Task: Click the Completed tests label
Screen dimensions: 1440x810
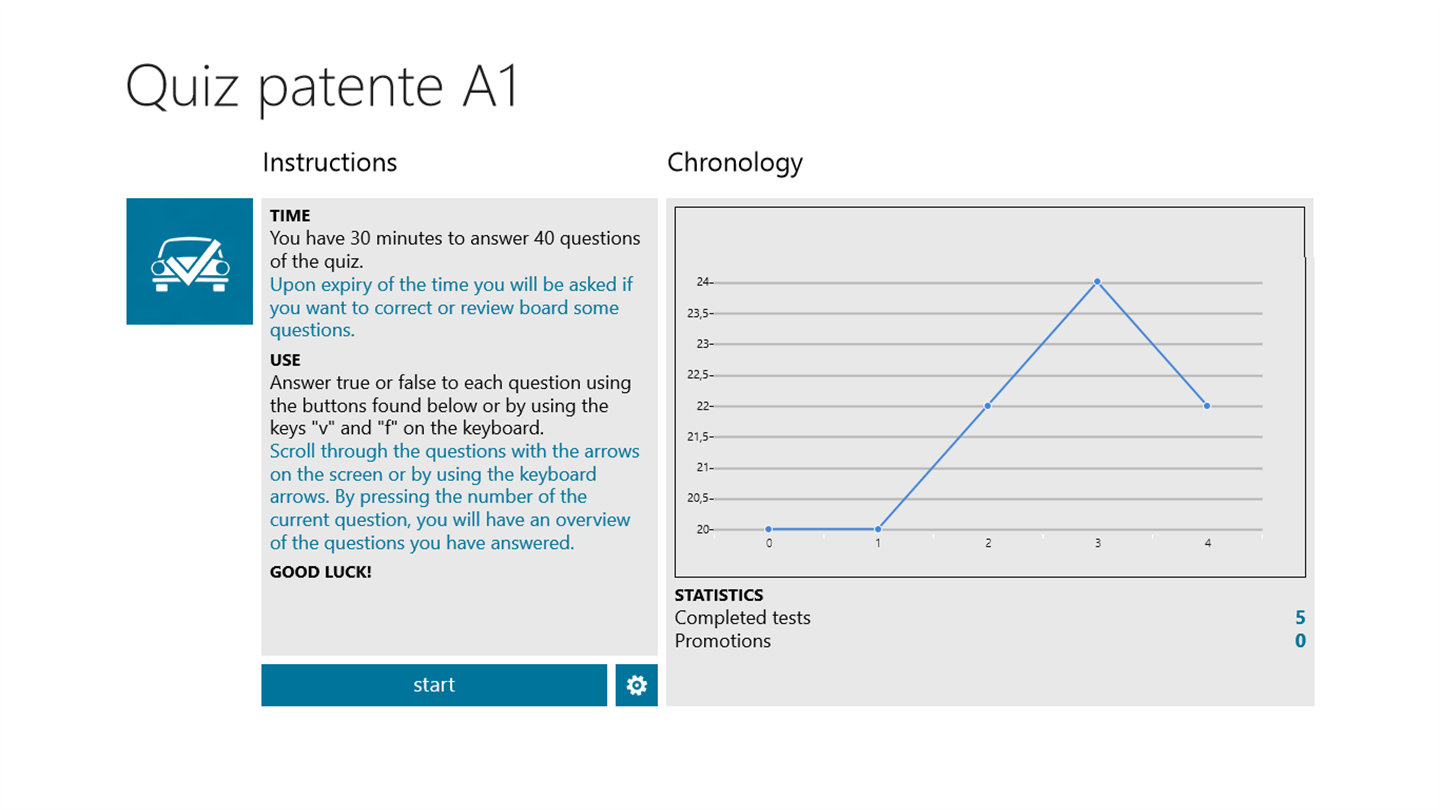Action: (742, 618)
